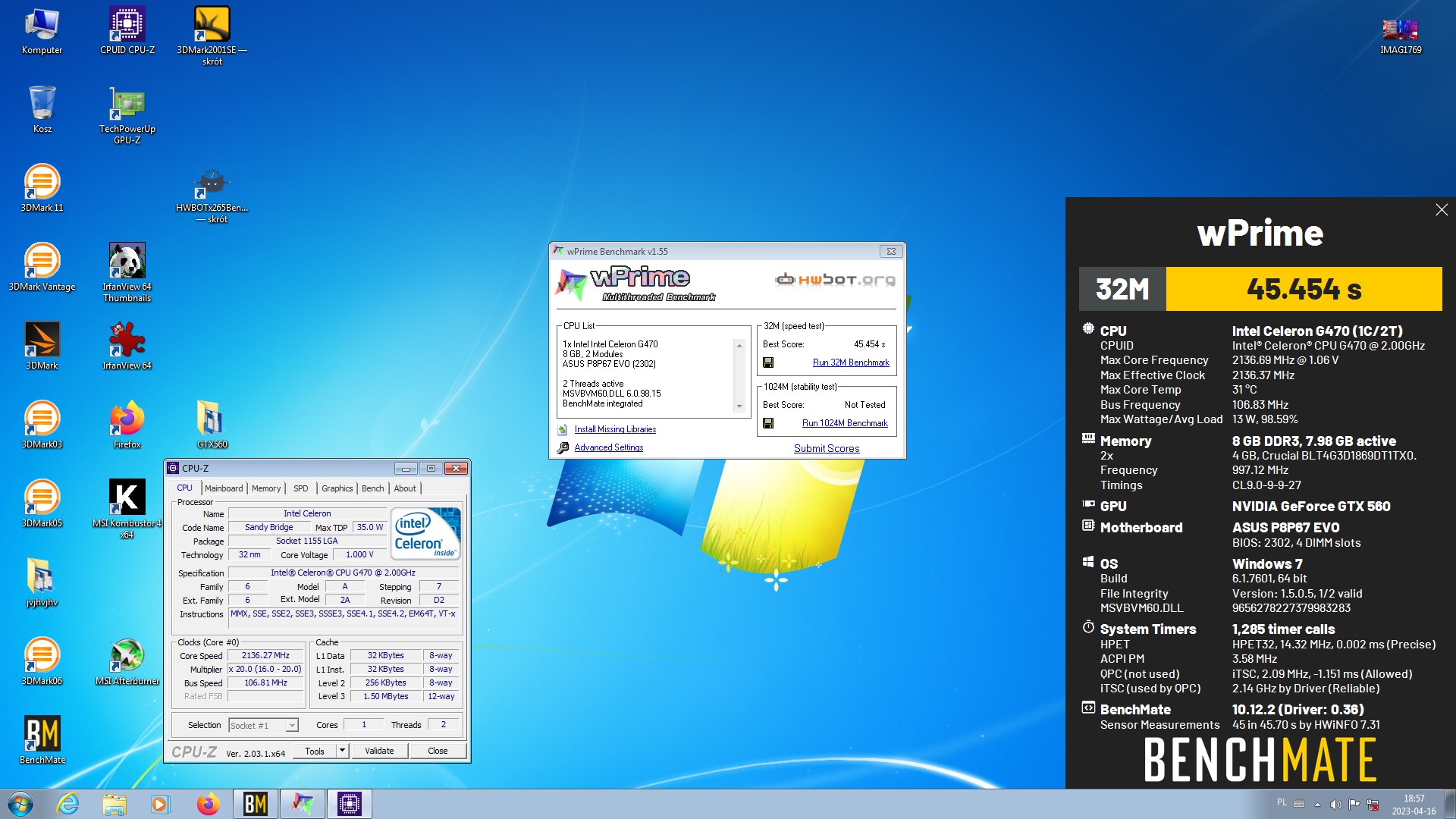Click NVIDIA GeForce GTX 560 in BenchMate

pyautogui.click(x=1310, y=506)
